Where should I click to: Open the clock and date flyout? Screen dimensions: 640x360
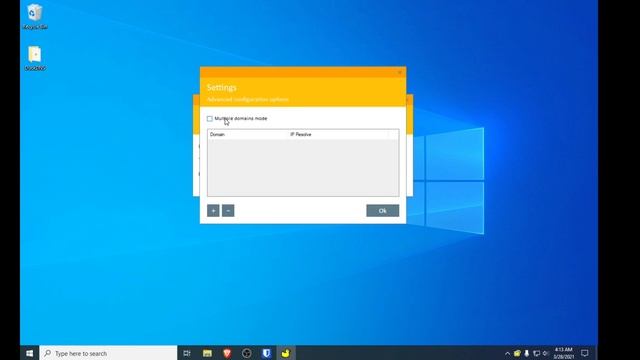(564, 353)
